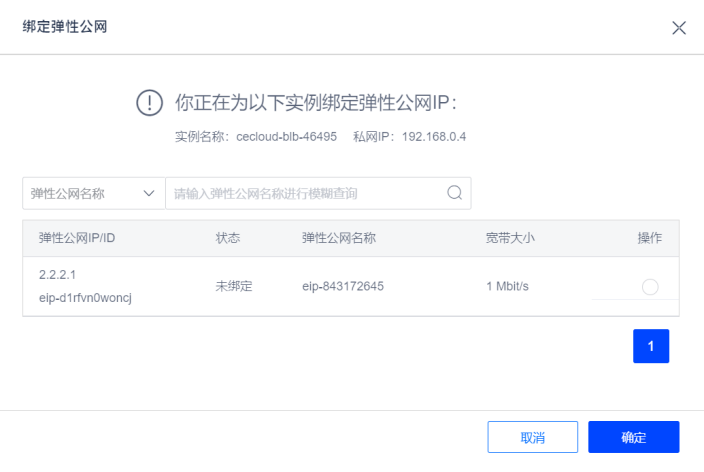Click the 未绑定 status cell
This screenshot has width=704, height=472.
(x=234, y=286)
